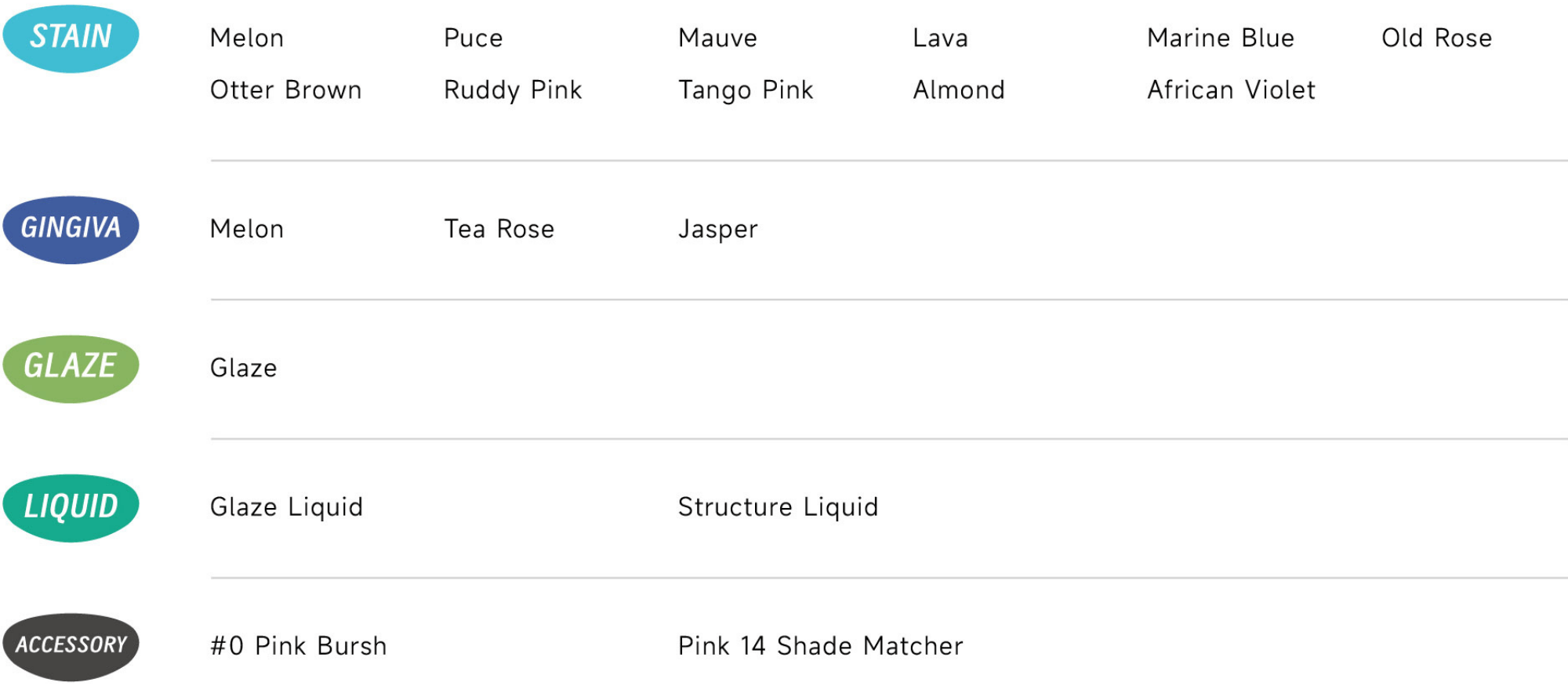Choose the Puce stain shade
This screenshot has height=686, width=1568.
coord(474,38)
